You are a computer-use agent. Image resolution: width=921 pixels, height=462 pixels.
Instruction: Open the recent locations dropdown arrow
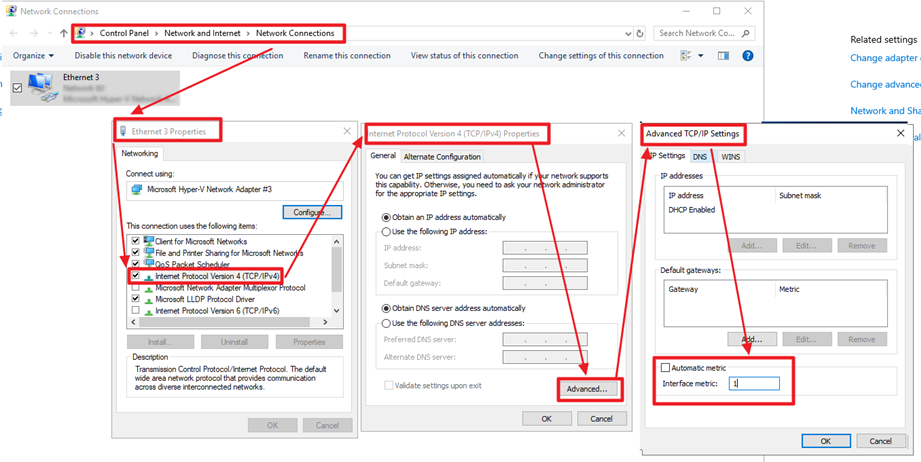tap(50, 33)
